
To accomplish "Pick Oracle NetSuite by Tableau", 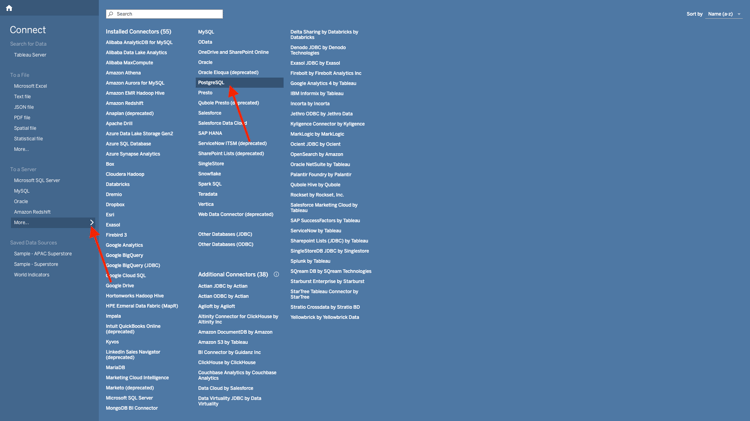I will click(x=320, y=164).
